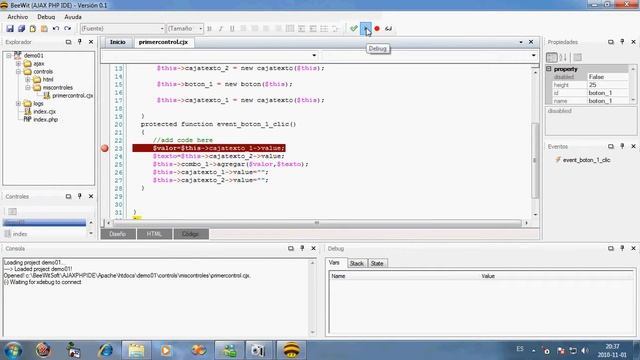Switch to the Código view tab
This screenshot has width=640, height=360.
point(191,234)
